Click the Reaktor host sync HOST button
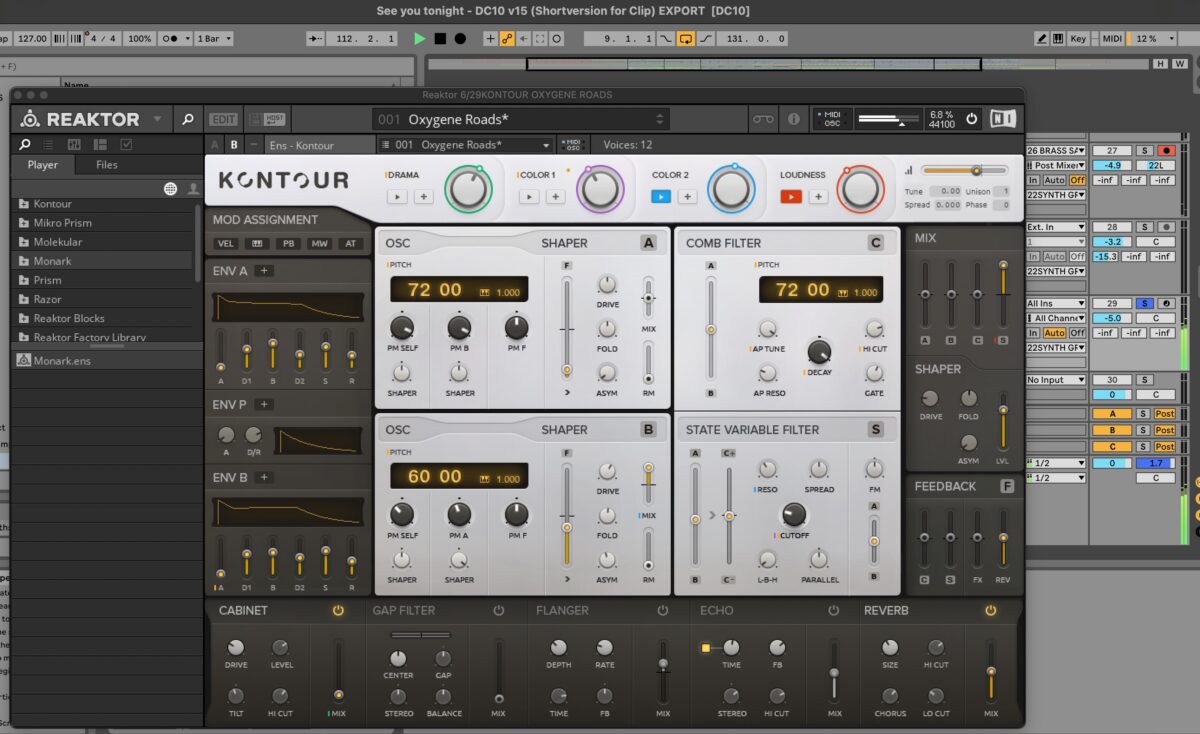This screenshot has height=734, width=1200. click(275, 119)
